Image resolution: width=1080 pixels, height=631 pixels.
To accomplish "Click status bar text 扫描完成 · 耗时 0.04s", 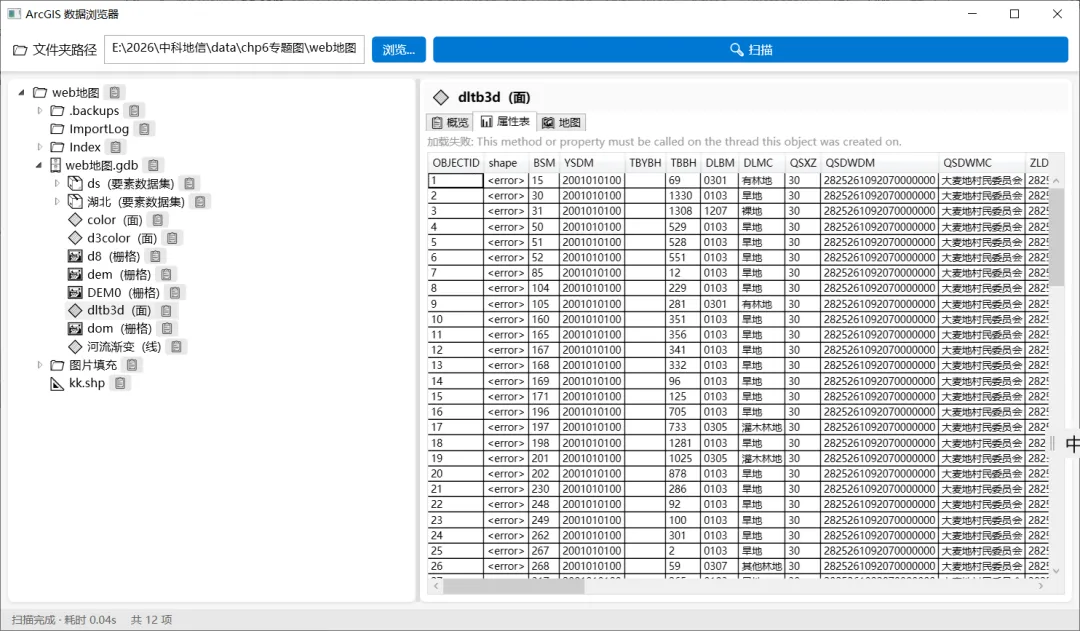I will 64,620.
